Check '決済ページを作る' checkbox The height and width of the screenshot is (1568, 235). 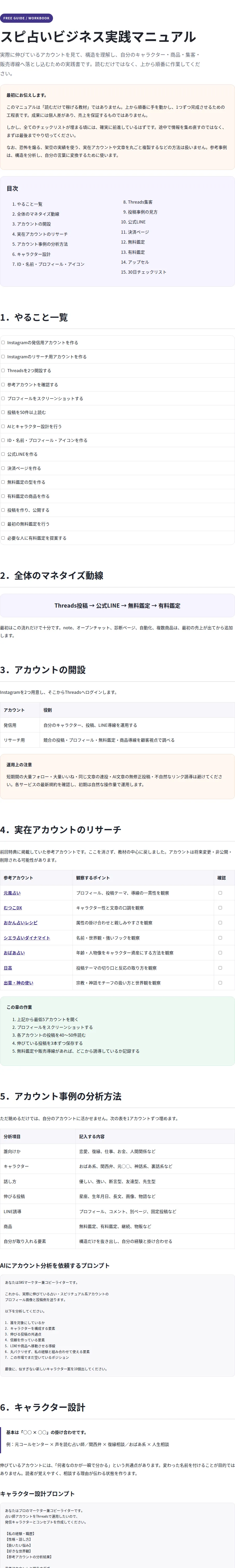(x=3, y=468)
